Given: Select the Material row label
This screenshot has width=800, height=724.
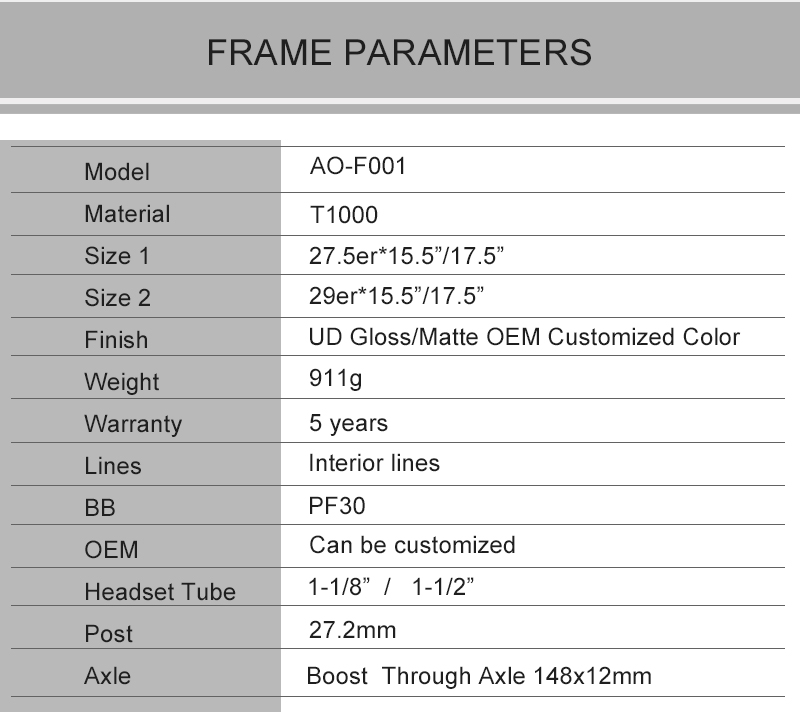Looking at the screenshot, I should click(x=127, y=214).
